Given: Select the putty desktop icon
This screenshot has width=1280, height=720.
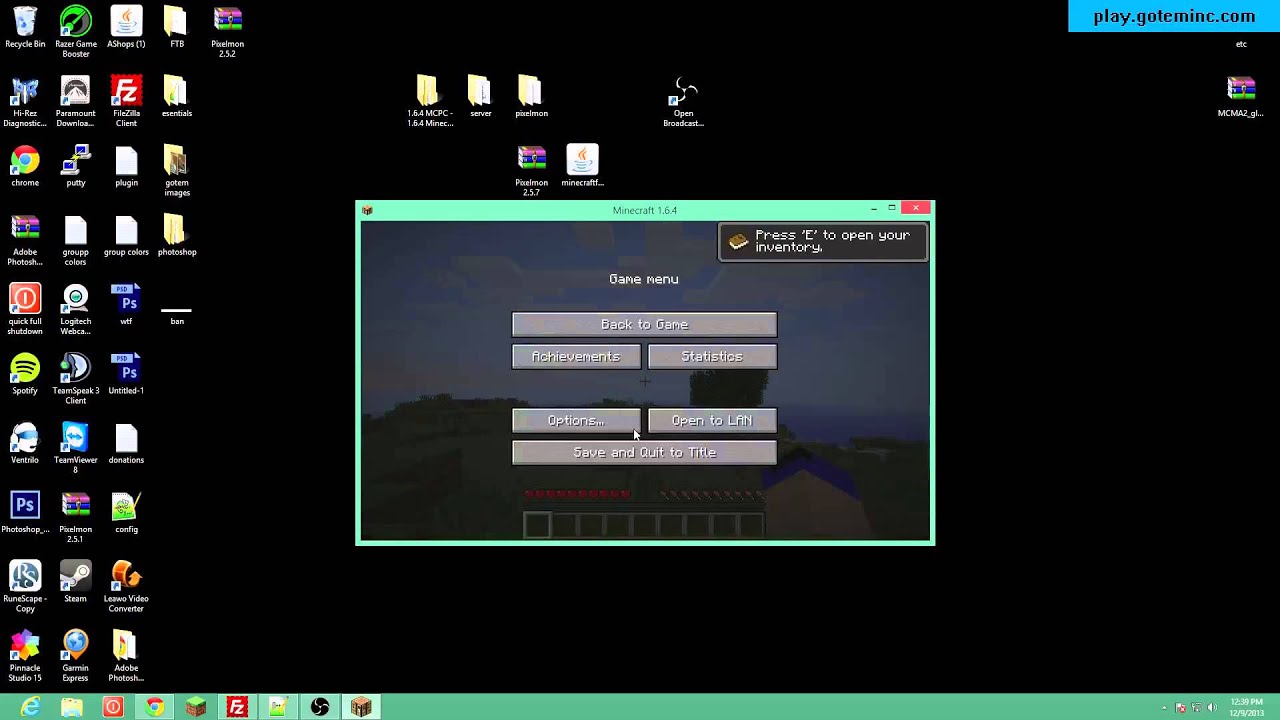Looking at the screenshot, I should (75, 167).
